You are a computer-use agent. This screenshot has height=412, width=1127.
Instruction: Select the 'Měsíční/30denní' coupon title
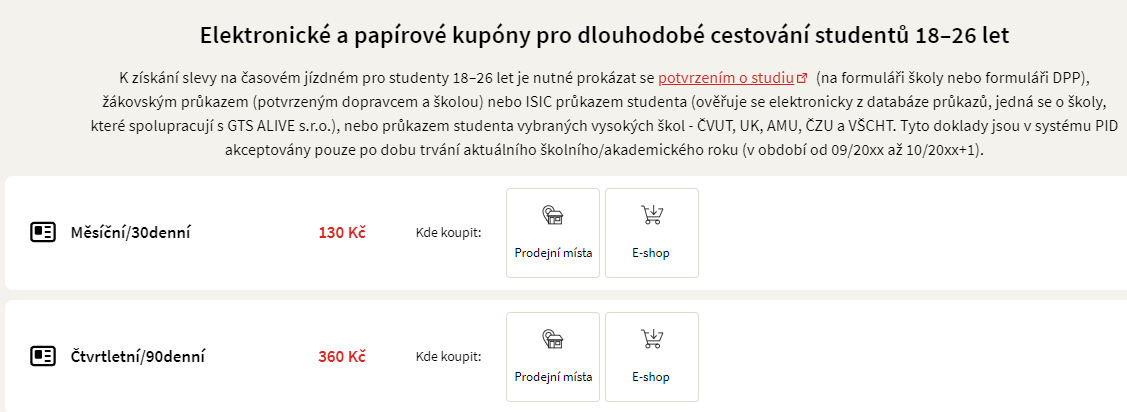coord(130,233)
